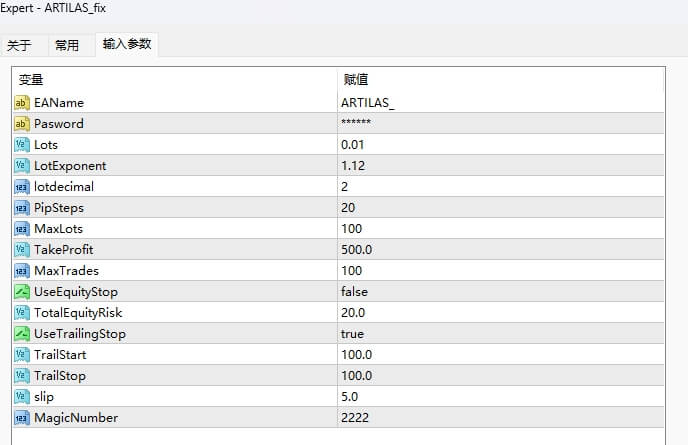Edit the Lots value 0.01
This screenshot has height=445, width=688.
tap(353, 144)
